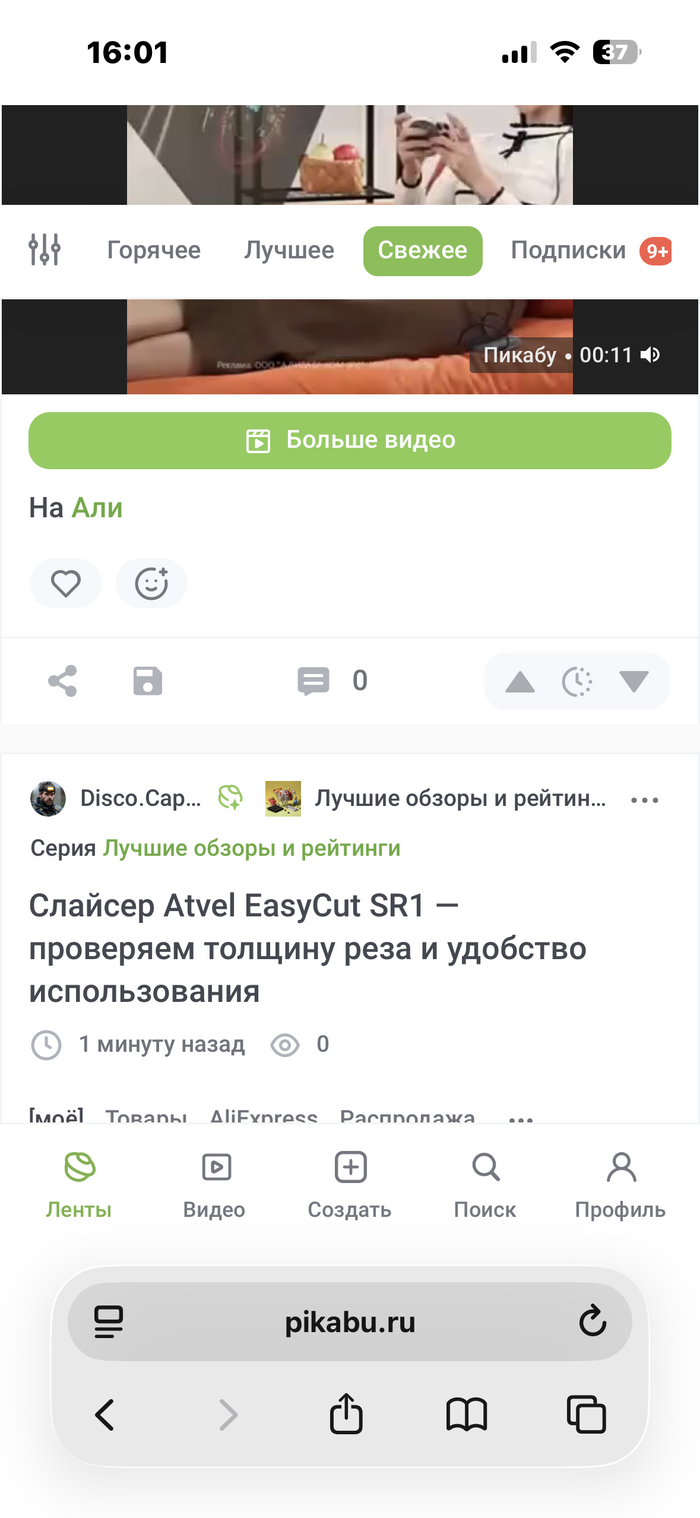The width and height of the screenshot is (700, 1518).
Task: Upvote the post
Action: (520, 682)
